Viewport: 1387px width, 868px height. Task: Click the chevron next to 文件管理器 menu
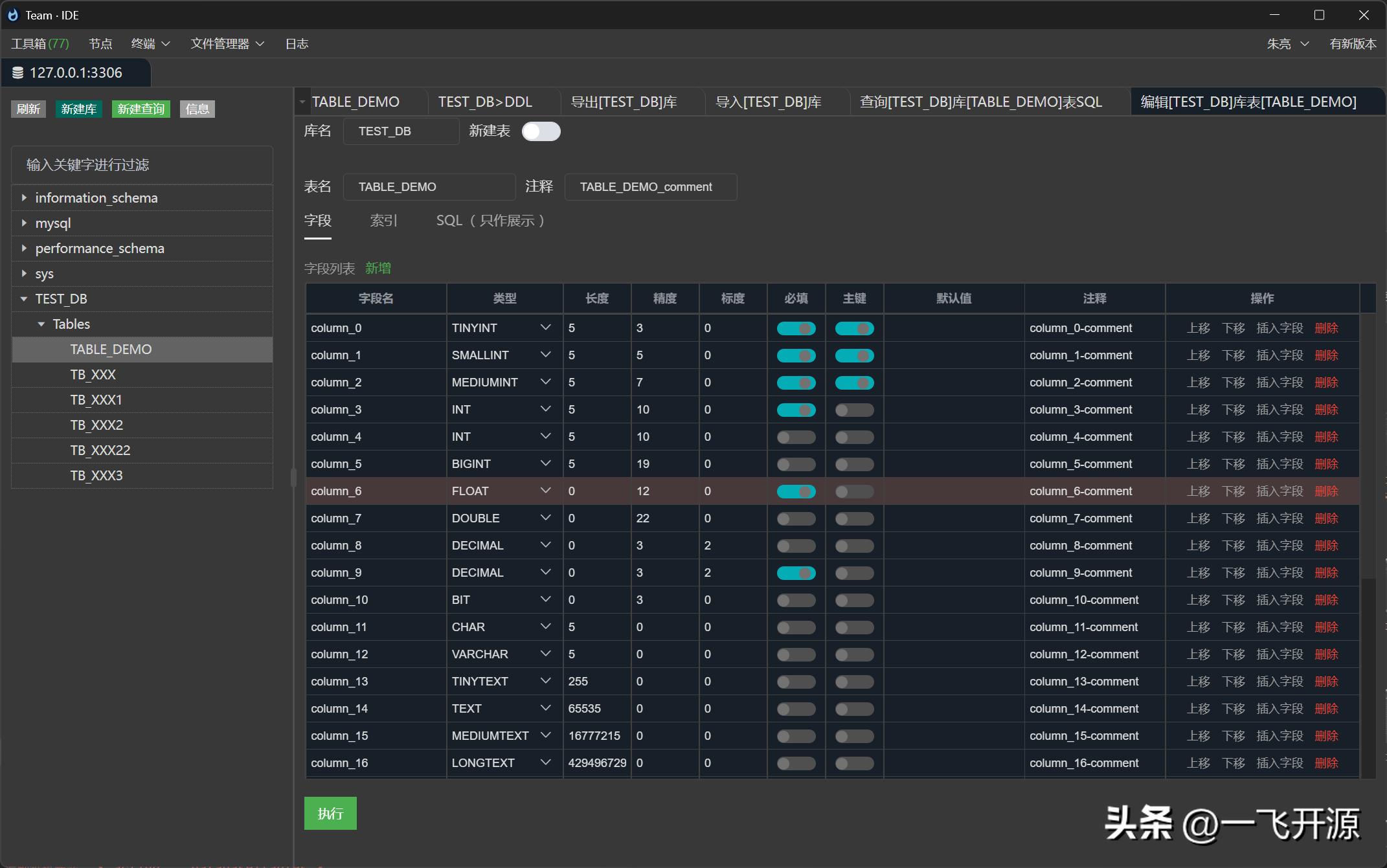click(x=260, y=44)
